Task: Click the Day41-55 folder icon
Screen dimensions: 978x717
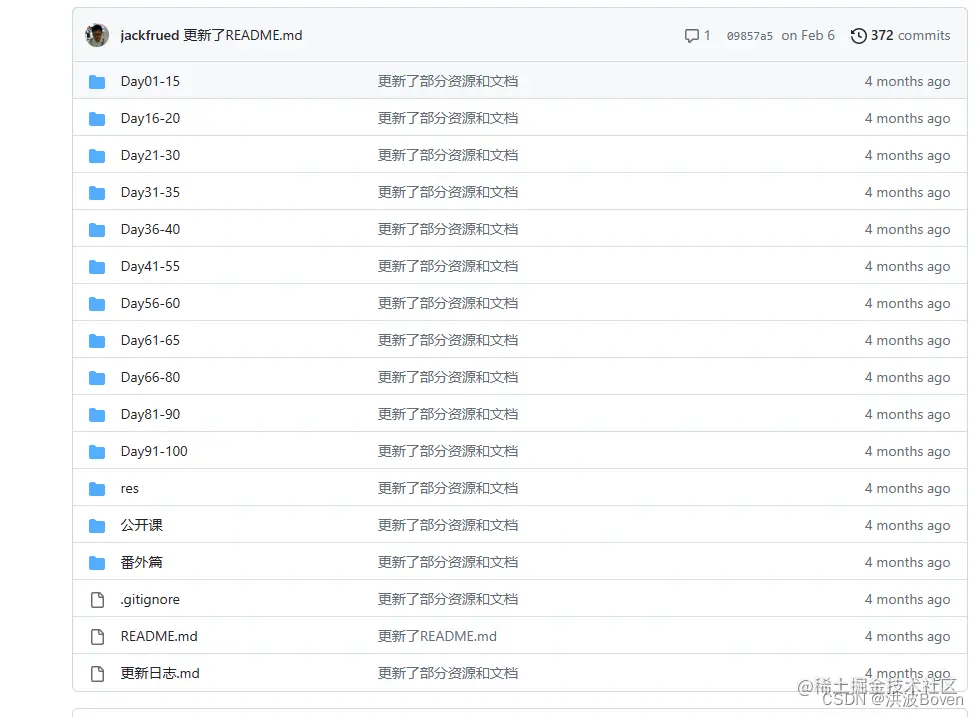Action: (97, 267)
